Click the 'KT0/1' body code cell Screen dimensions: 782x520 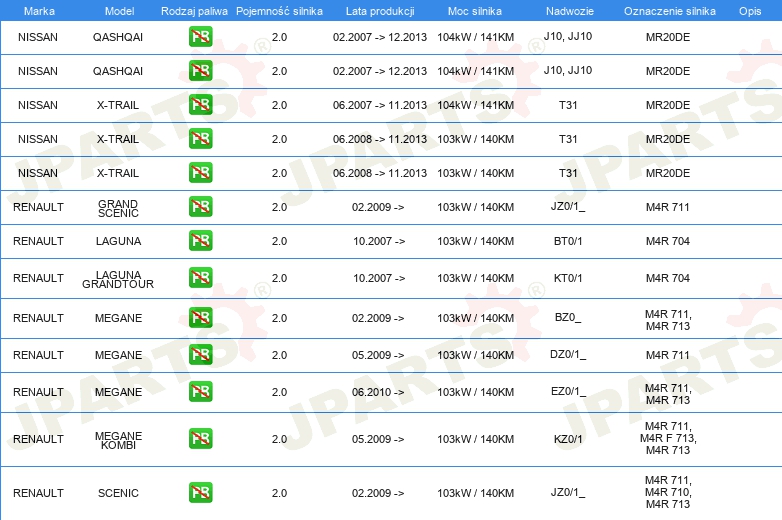(568, 278)
